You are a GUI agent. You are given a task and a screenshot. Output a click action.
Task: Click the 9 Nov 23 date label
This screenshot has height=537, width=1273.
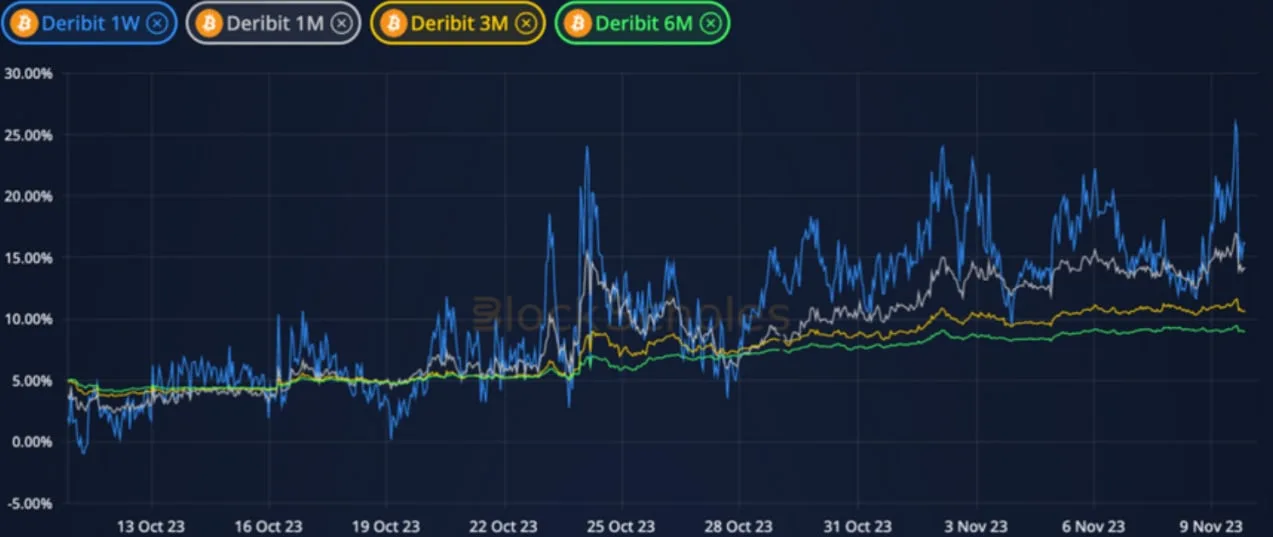coord(1210,525)
